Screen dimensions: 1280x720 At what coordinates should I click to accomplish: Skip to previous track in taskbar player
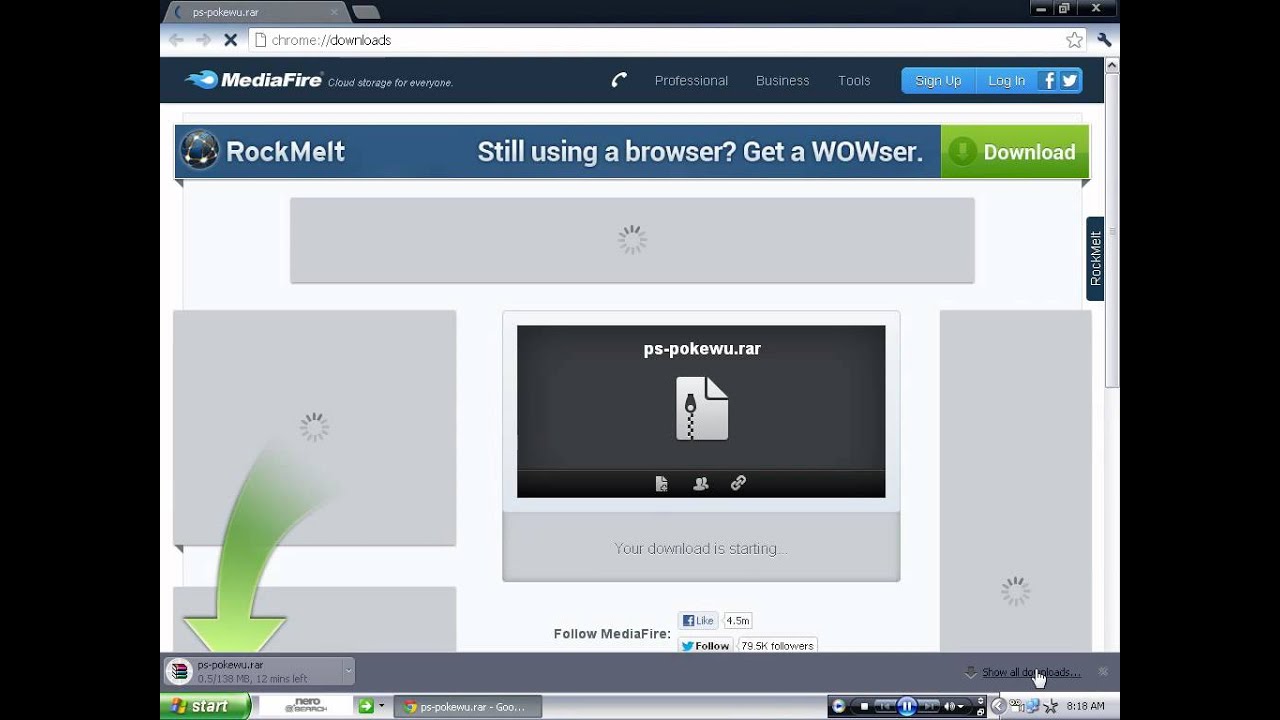[885, 707]
